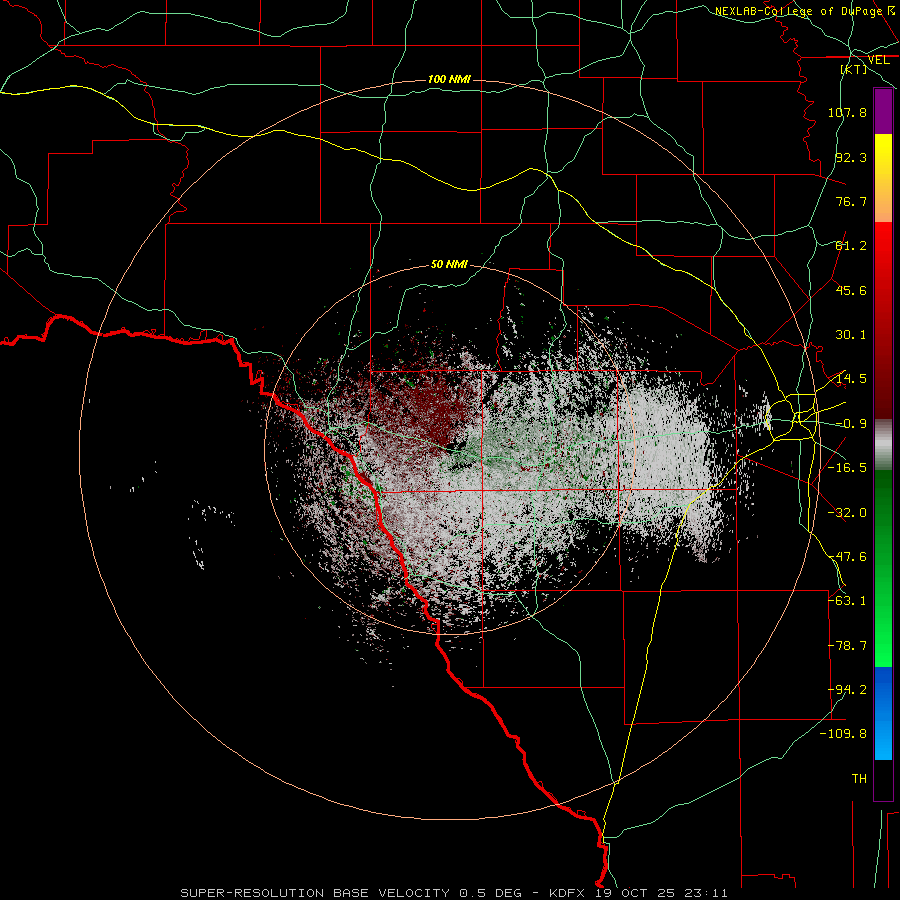
Task: Click the 50 NMI range ring label
Action: coord(449,265)
